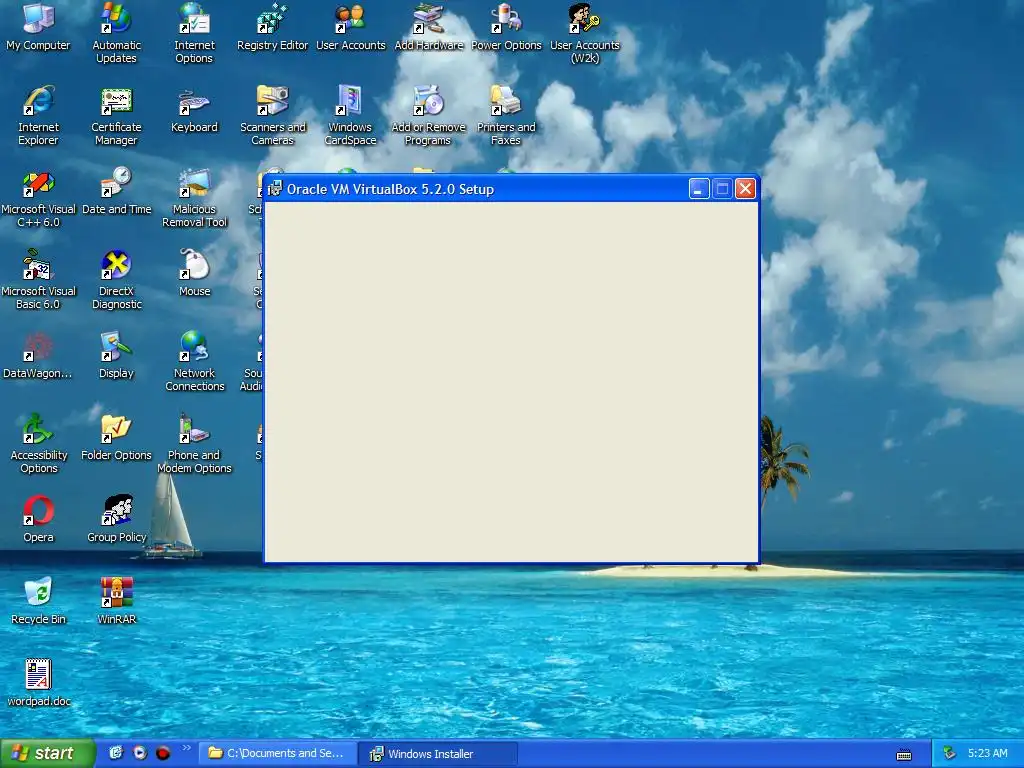The width and height of the screenshot is (1024, 768).
Task: Select the DataWagon desktop shortcut
Action: (x=38, y=357)
